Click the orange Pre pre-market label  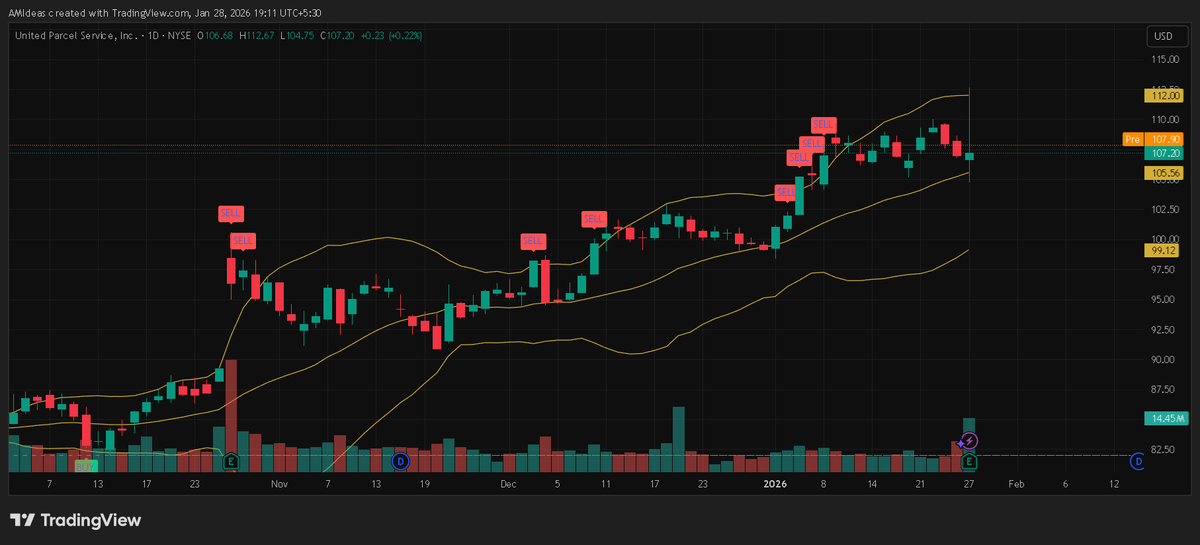coord(1132,139)
